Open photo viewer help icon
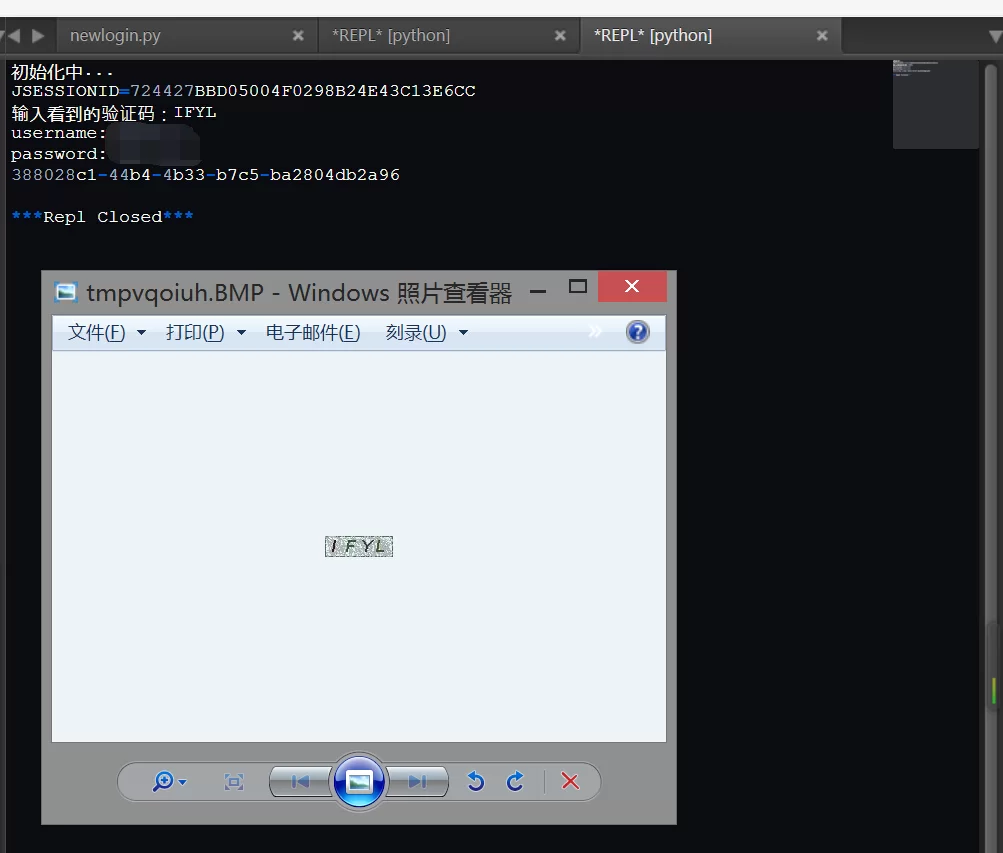This screenshot has height=853, width=1003. pyautogui.click(x=637, y=332)
